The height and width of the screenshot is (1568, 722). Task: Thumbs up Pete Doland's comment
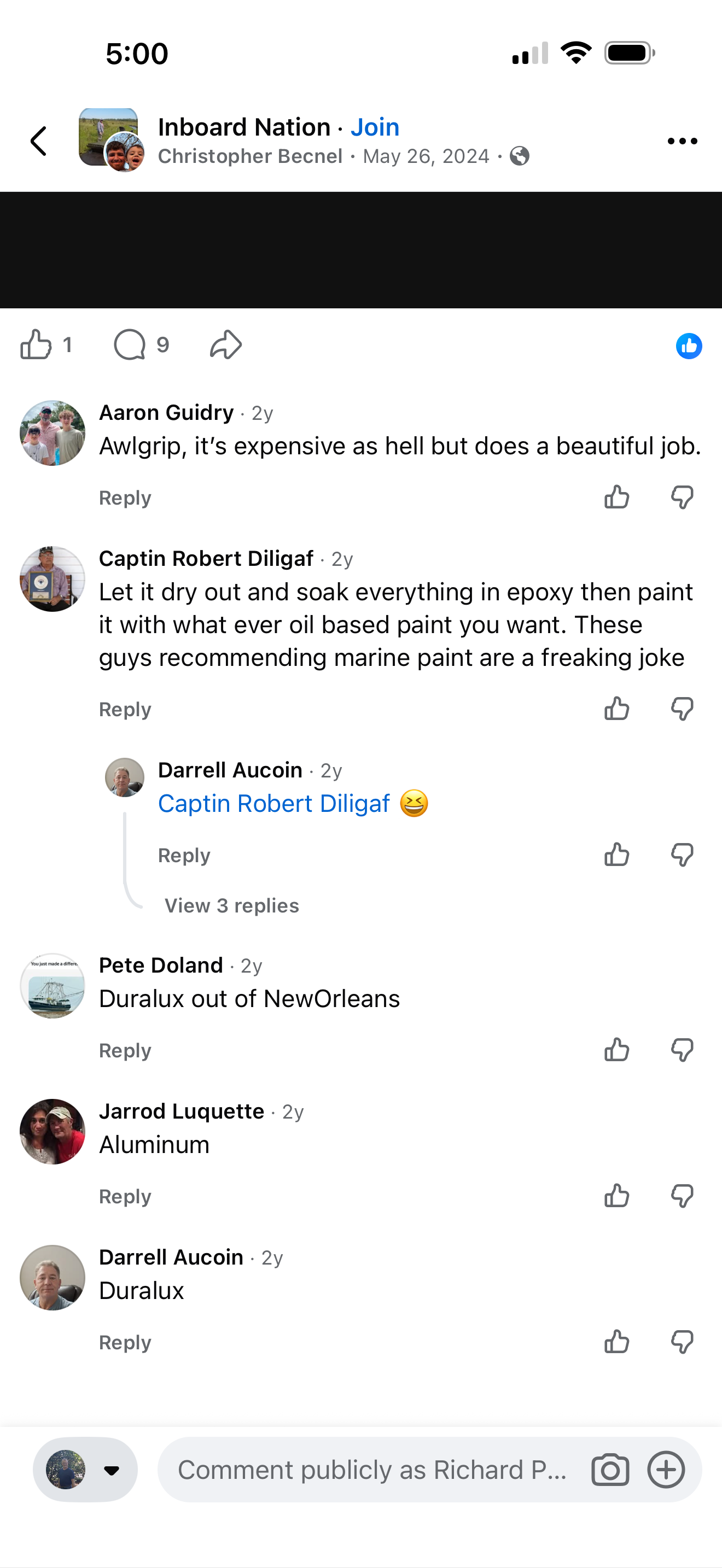[x=616, y=1050]
